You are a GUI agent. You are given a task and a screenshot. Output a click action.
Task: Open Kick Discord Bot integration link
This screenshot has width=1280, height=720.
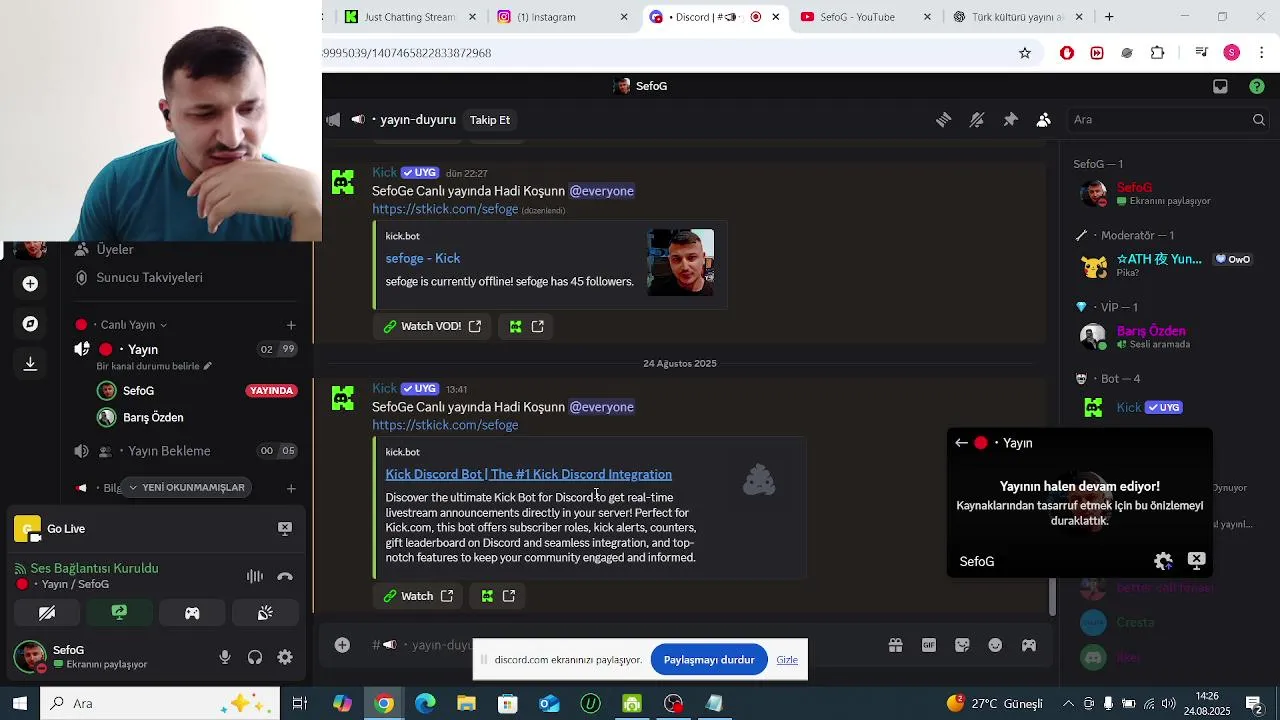click(529, 474)
